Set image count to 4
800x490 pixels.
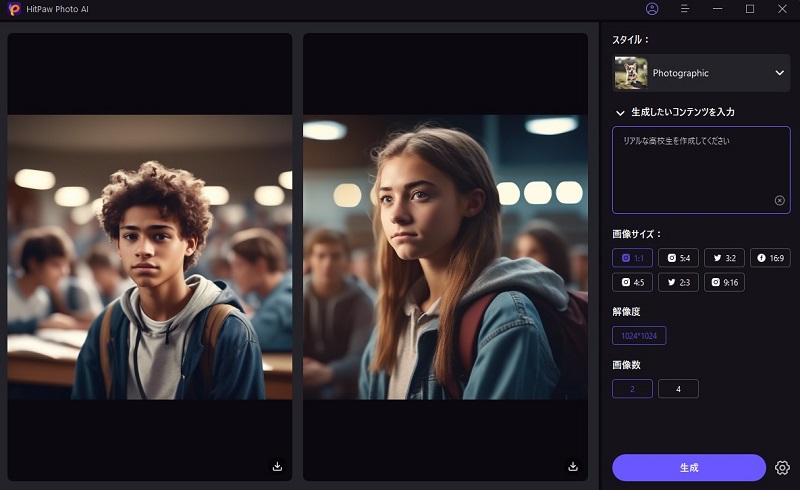pos(678,389)
